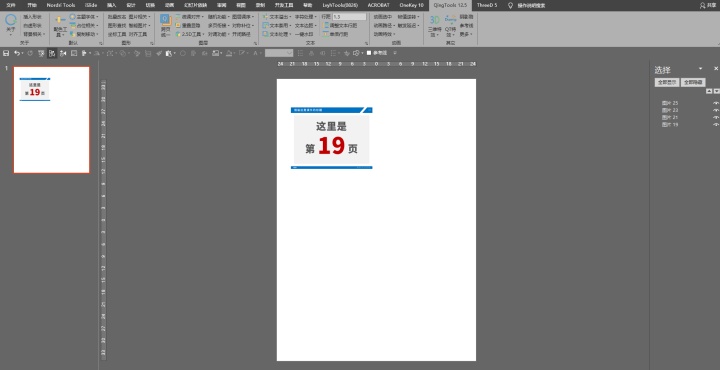Click the 全部显示 show all button
720x370 pixels.
pyautogui.click(x=666, y=83)
